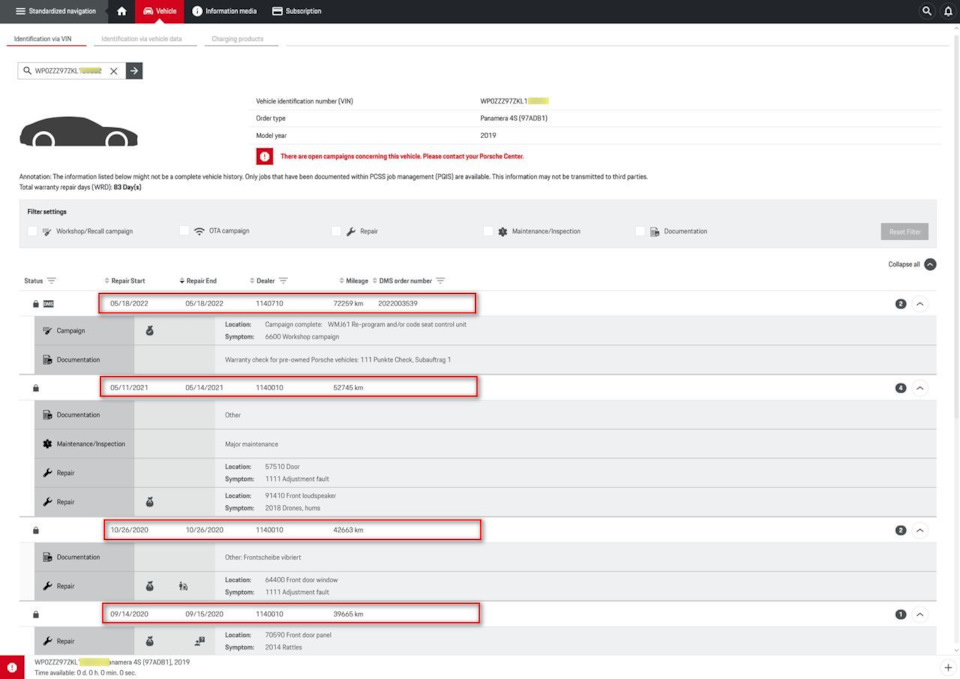
Task: Open the search magnifier in top bar
Action: 927,11
